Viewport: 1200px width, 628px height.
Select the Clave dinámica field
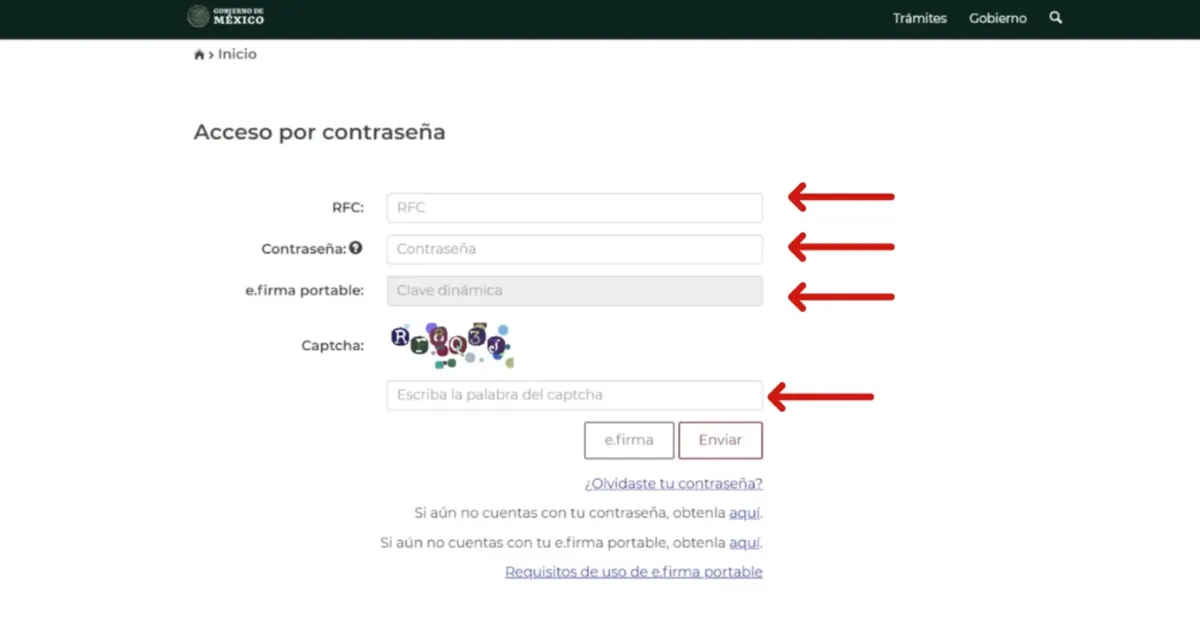point(574,291)
